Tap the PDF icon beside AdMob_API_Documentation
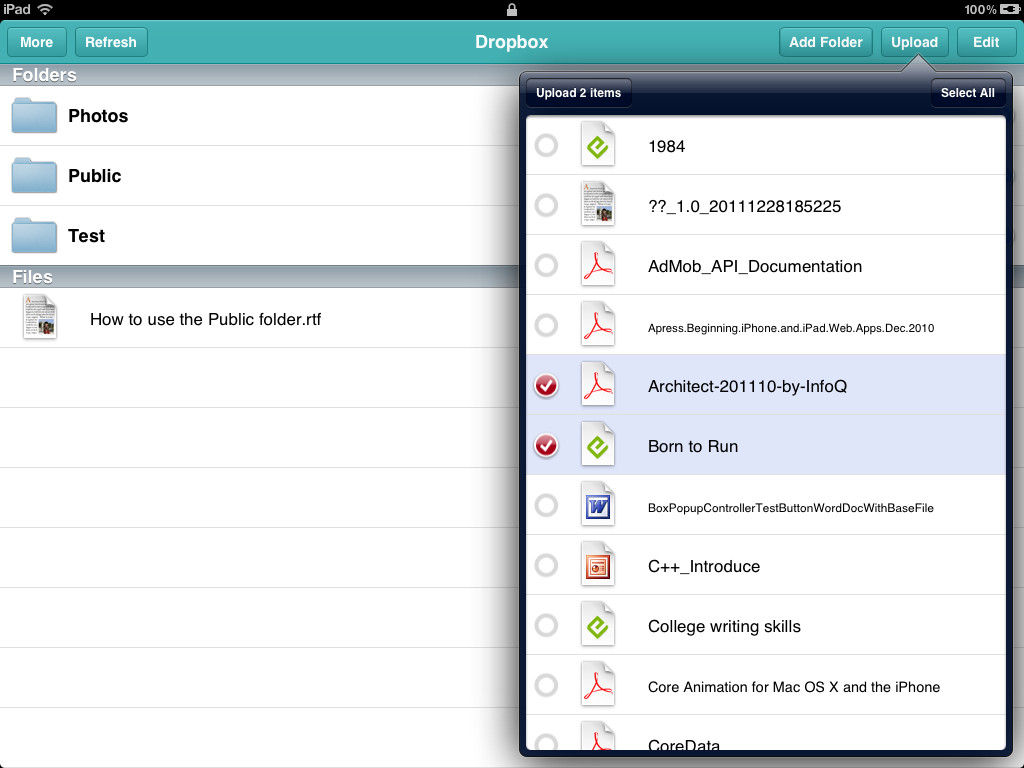 pyautogui.click(x=598, y=265)
